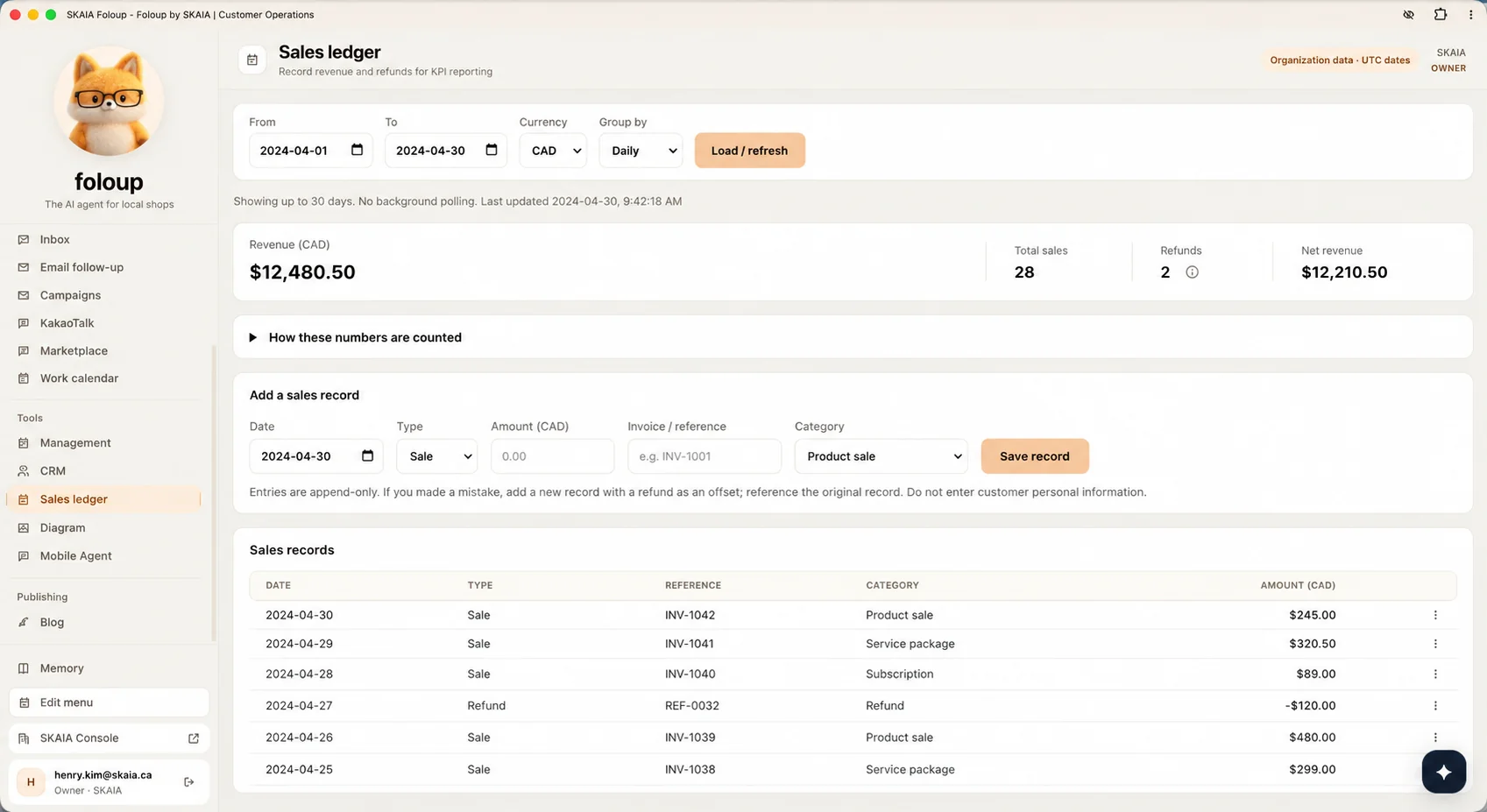Click the Save record button
Viewport: 1487px width, 812px height.
1035,456
